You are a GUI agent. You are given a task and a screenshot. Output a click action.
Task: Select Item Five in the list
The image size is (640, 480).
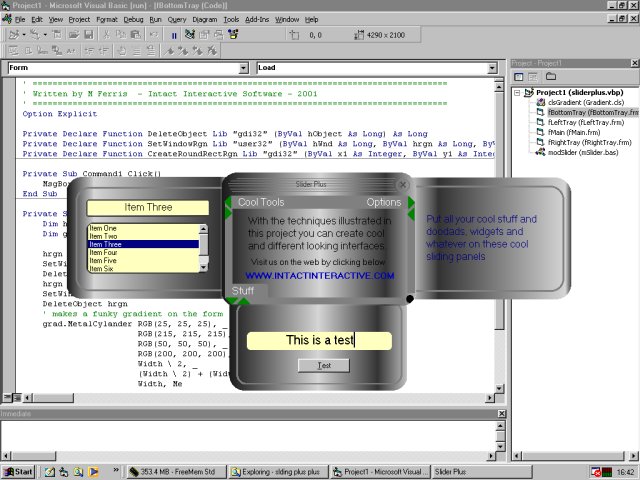coord(105,261)
